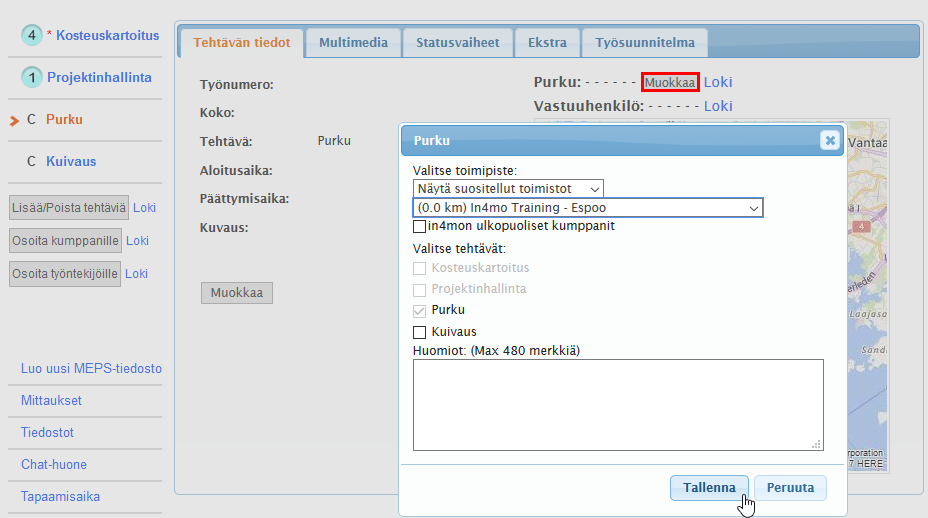The image size is (928, 518).
Task: Click the orange arrow beside Purku
Action: point(14,120)
